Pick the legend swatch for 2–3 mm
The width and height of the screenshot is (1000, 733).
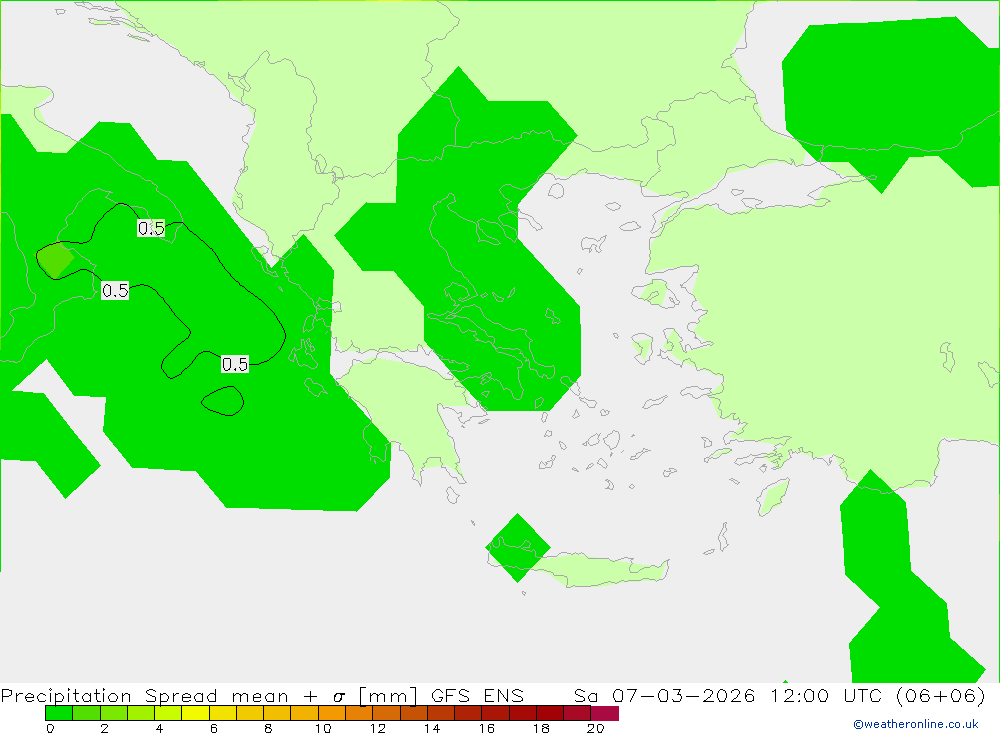click(x=114, y=713)
